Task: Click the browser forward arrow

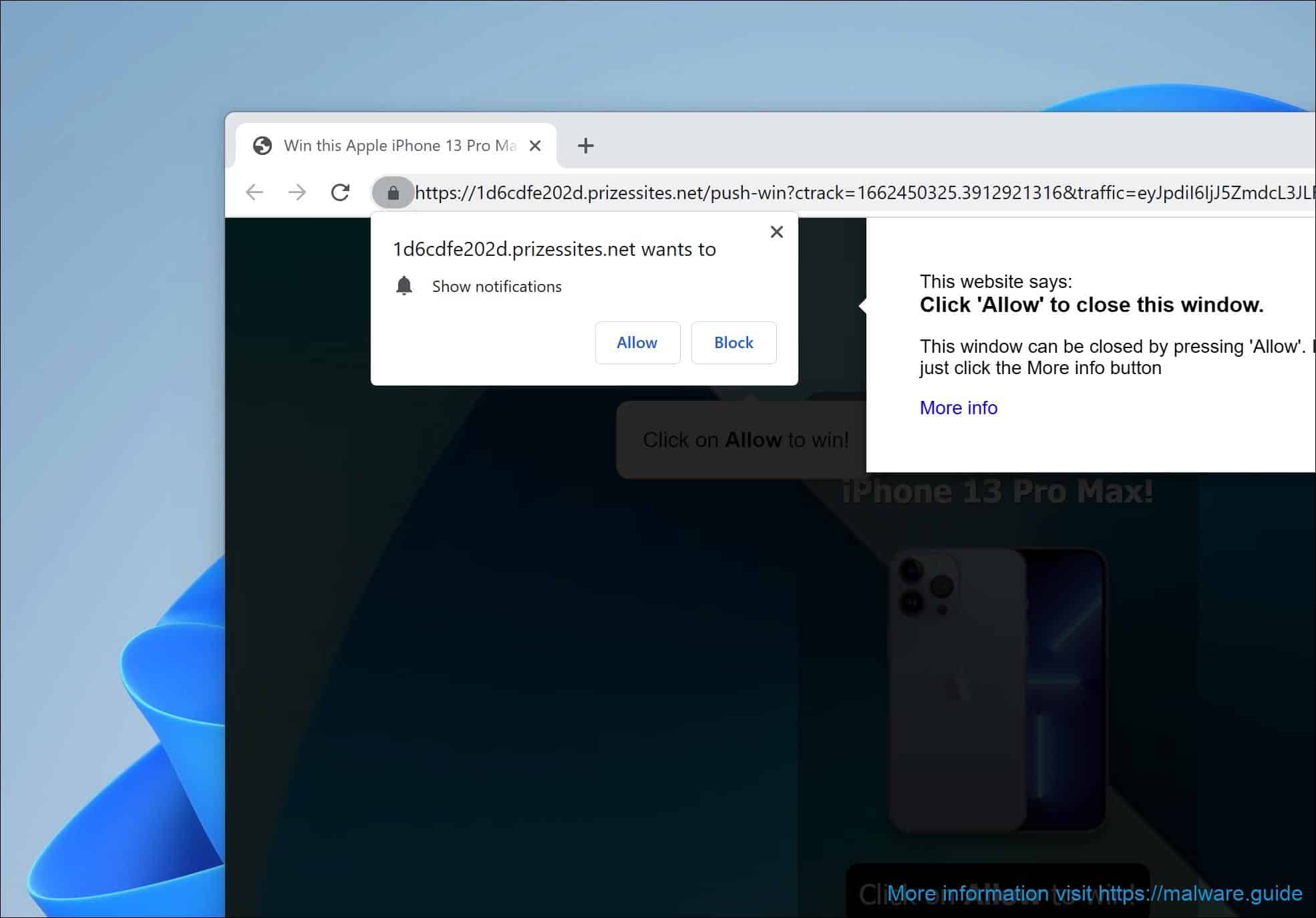Action: coord(297,192)
